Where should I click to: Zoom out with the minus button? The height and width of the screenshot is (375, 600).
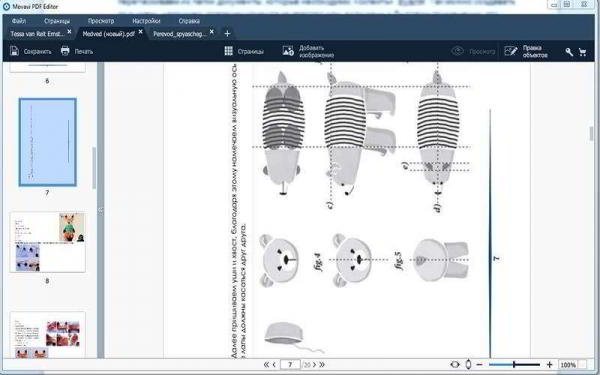point(479,365)
